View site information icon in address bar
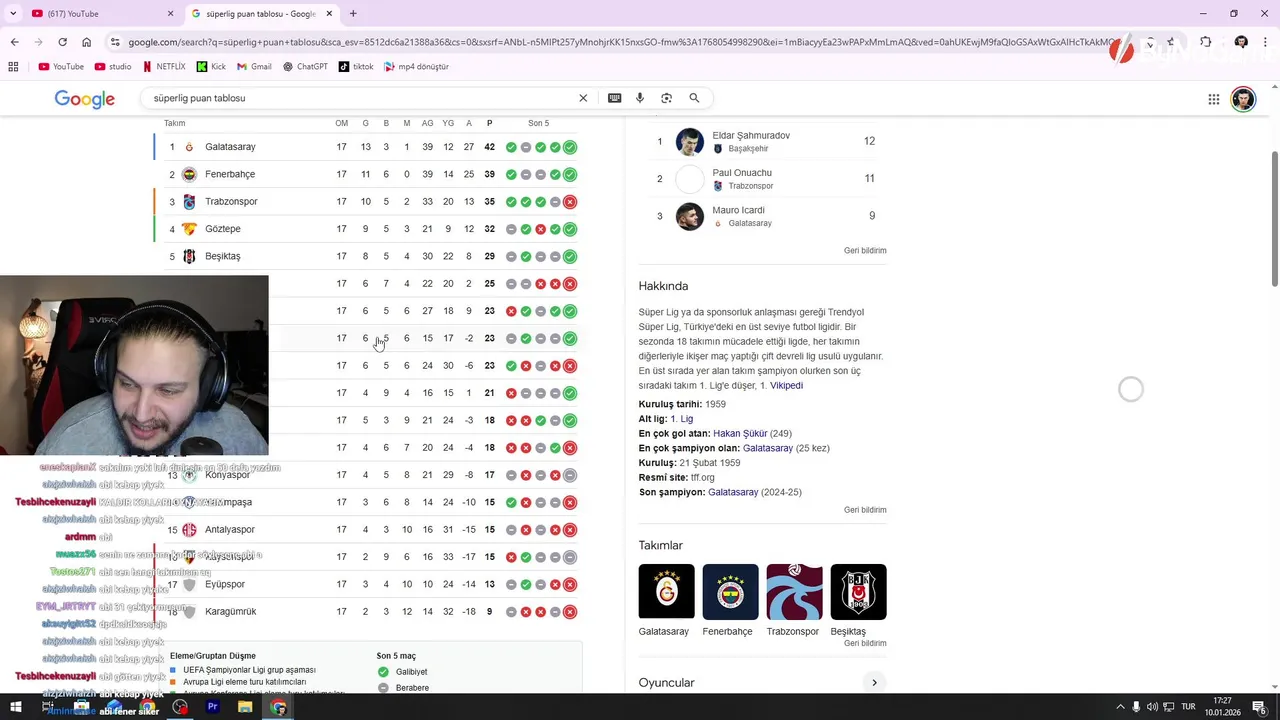Image resolution: width=1280 pixels, height=720 pixels. [116, 42]
